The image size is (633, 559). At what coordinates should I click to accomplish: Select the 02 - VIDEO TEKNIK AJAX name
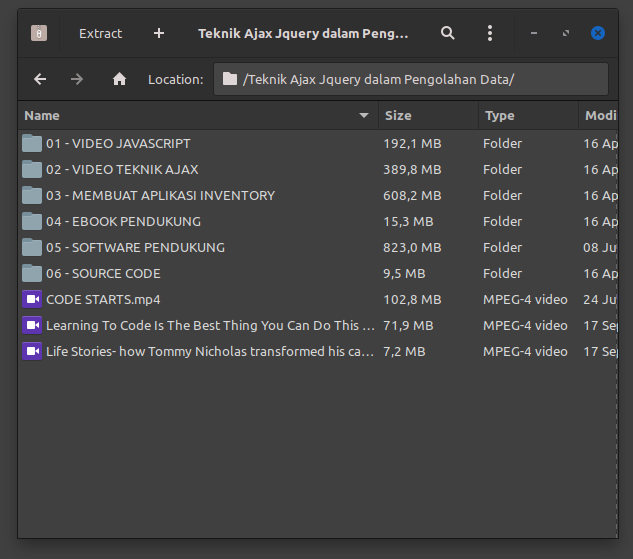click(x=122, y=170)
